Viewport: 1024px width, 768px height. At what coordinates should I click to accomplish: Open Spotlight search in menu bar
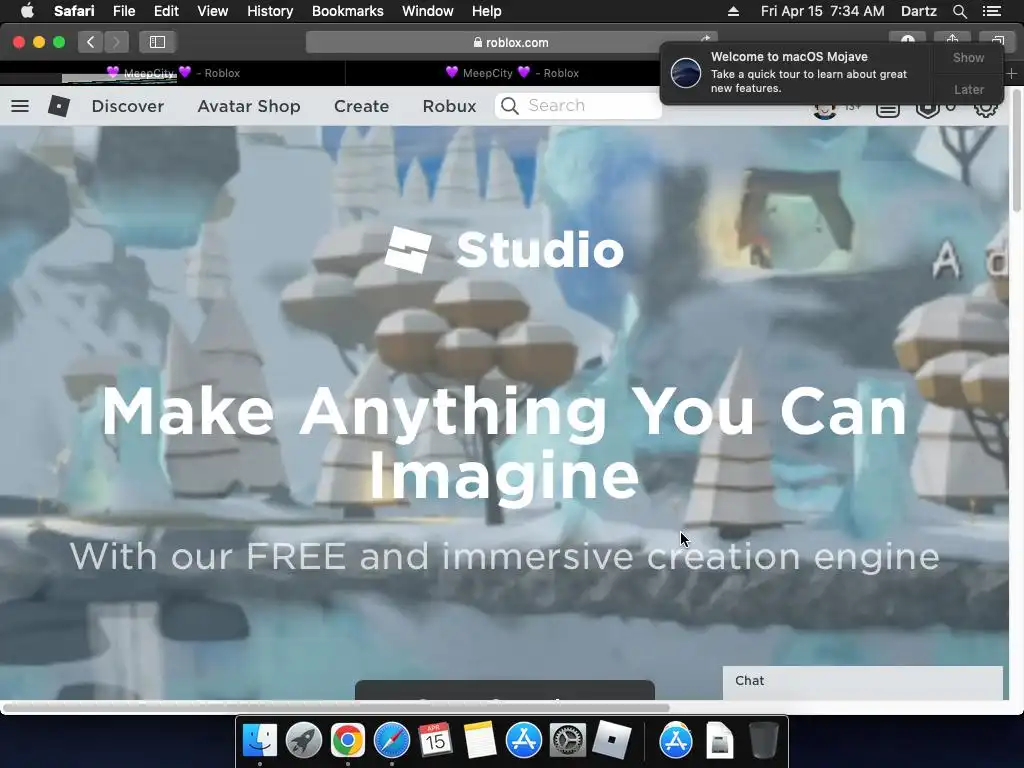pyautogui.click(x=959, y=11)
